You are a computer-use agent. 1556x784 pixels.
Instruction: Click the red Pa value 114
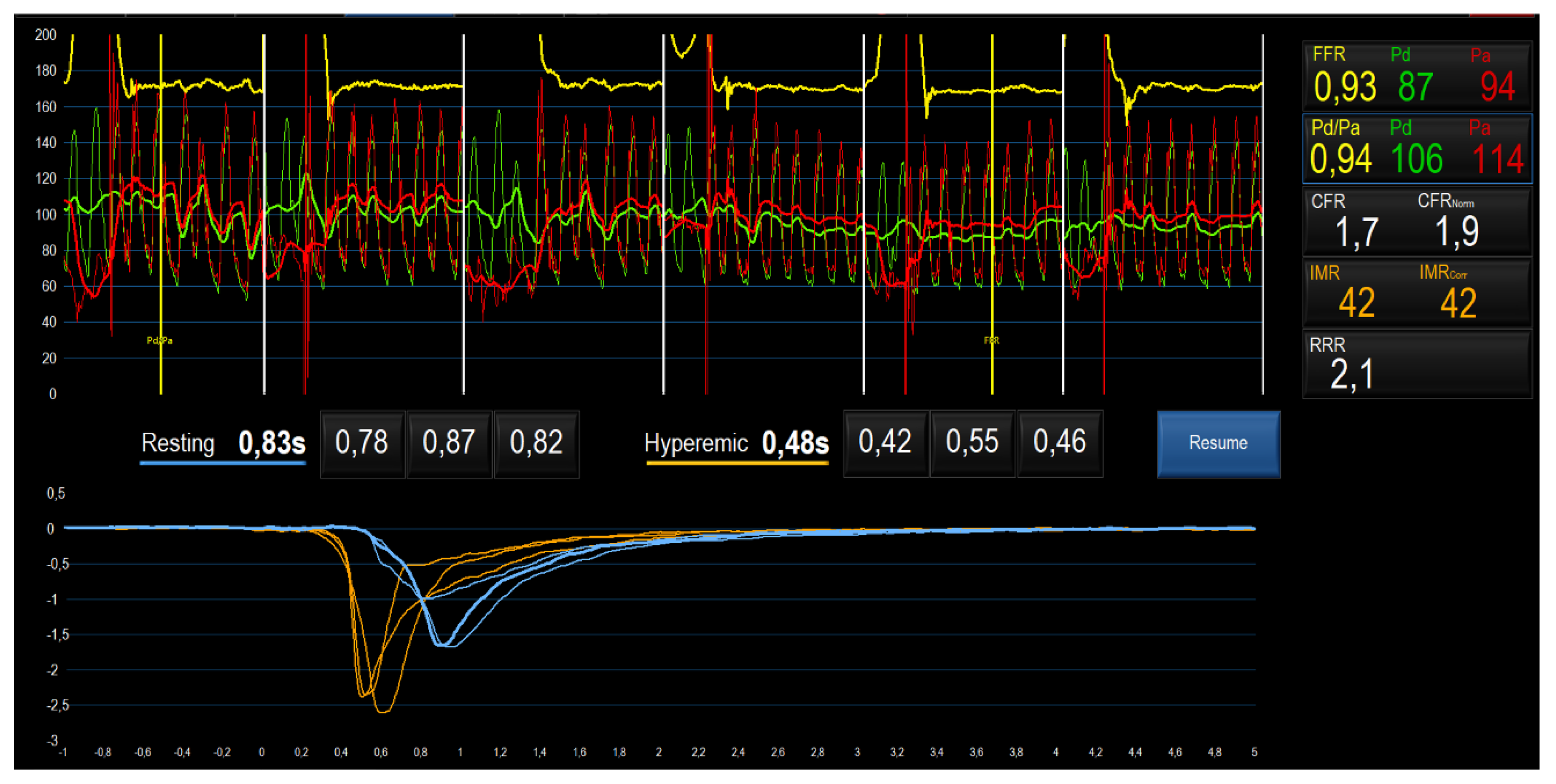pos(1497,159)
